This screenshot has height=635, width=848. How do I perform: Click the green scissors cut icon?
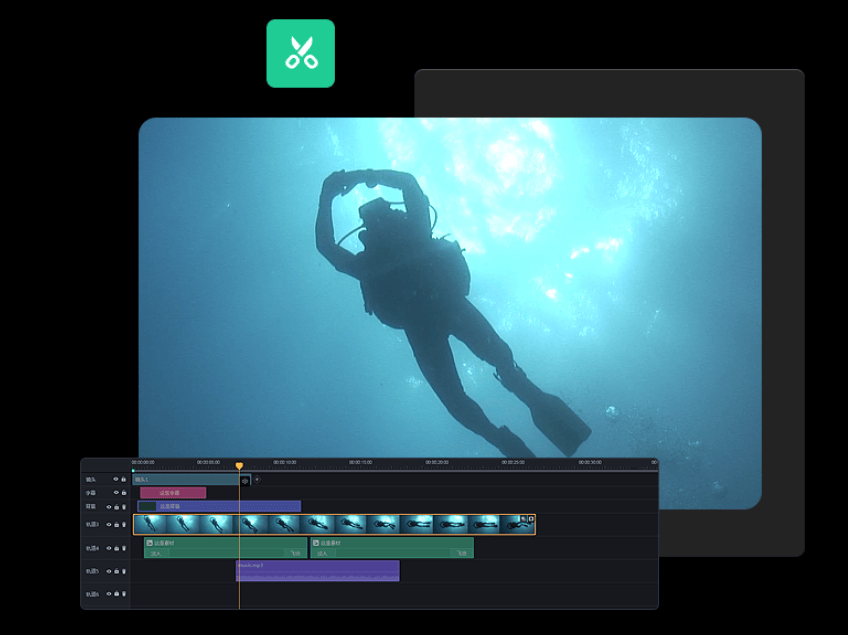pyautogui.click(x=300, y=53)
